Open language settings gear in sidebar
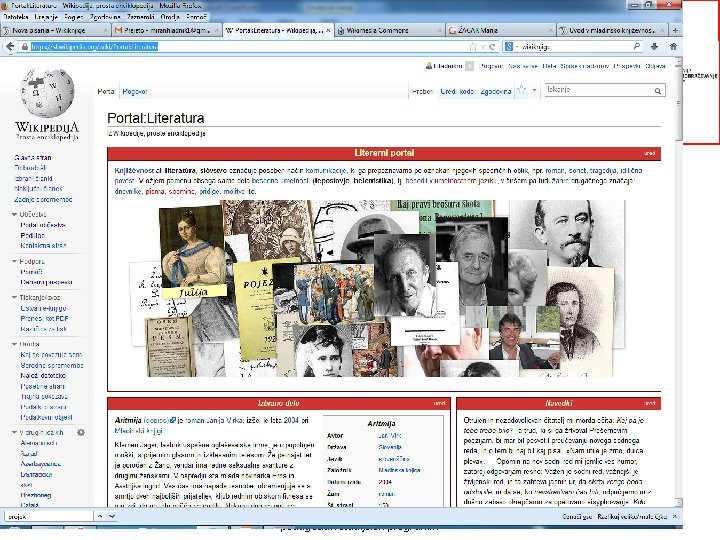The height and width of the screenshot is (540, 720). pos(81,433)
